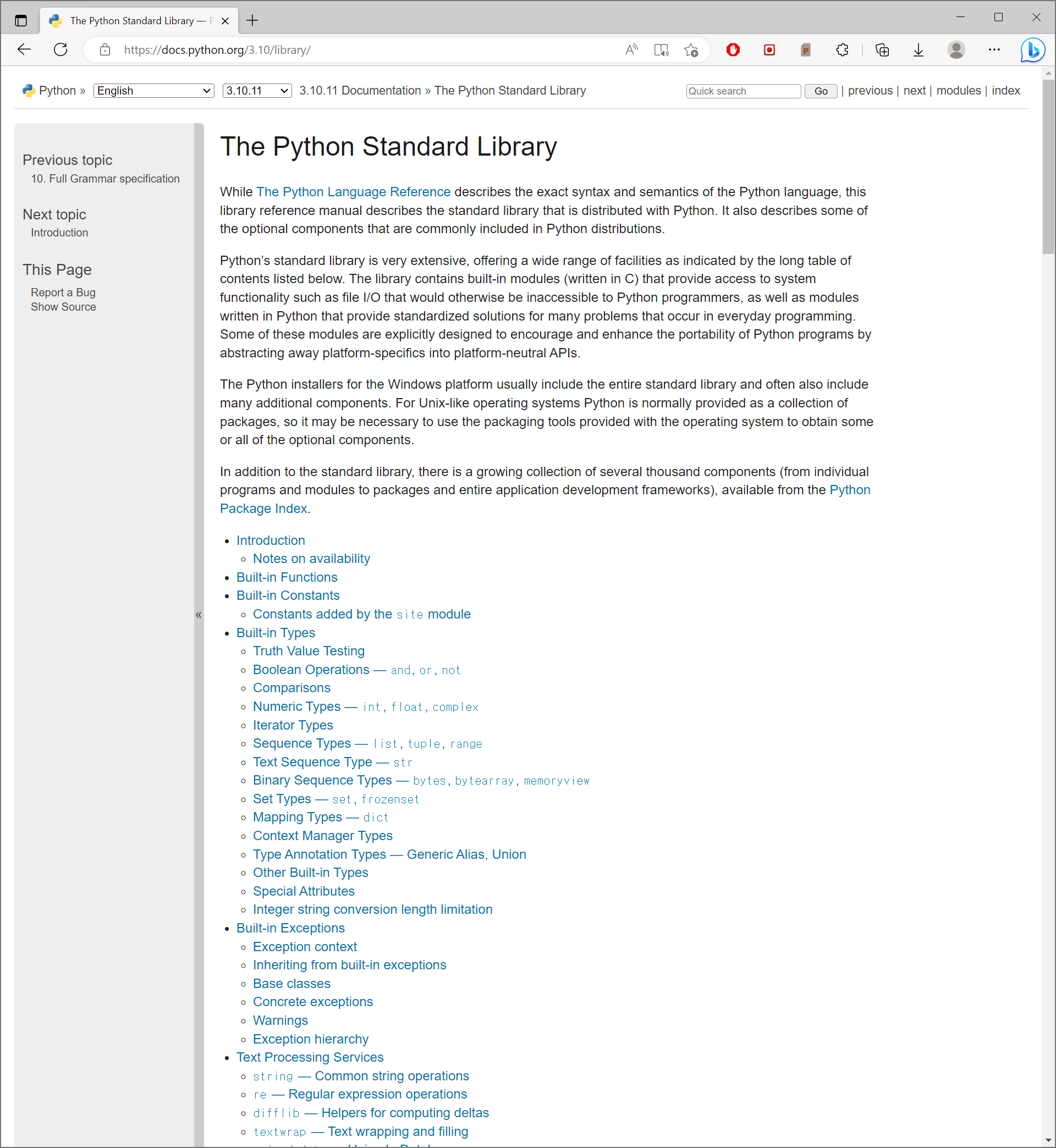Click the vertical page scrollbar thumb
1056x1148 pixels.
[x=1048, y=165]
